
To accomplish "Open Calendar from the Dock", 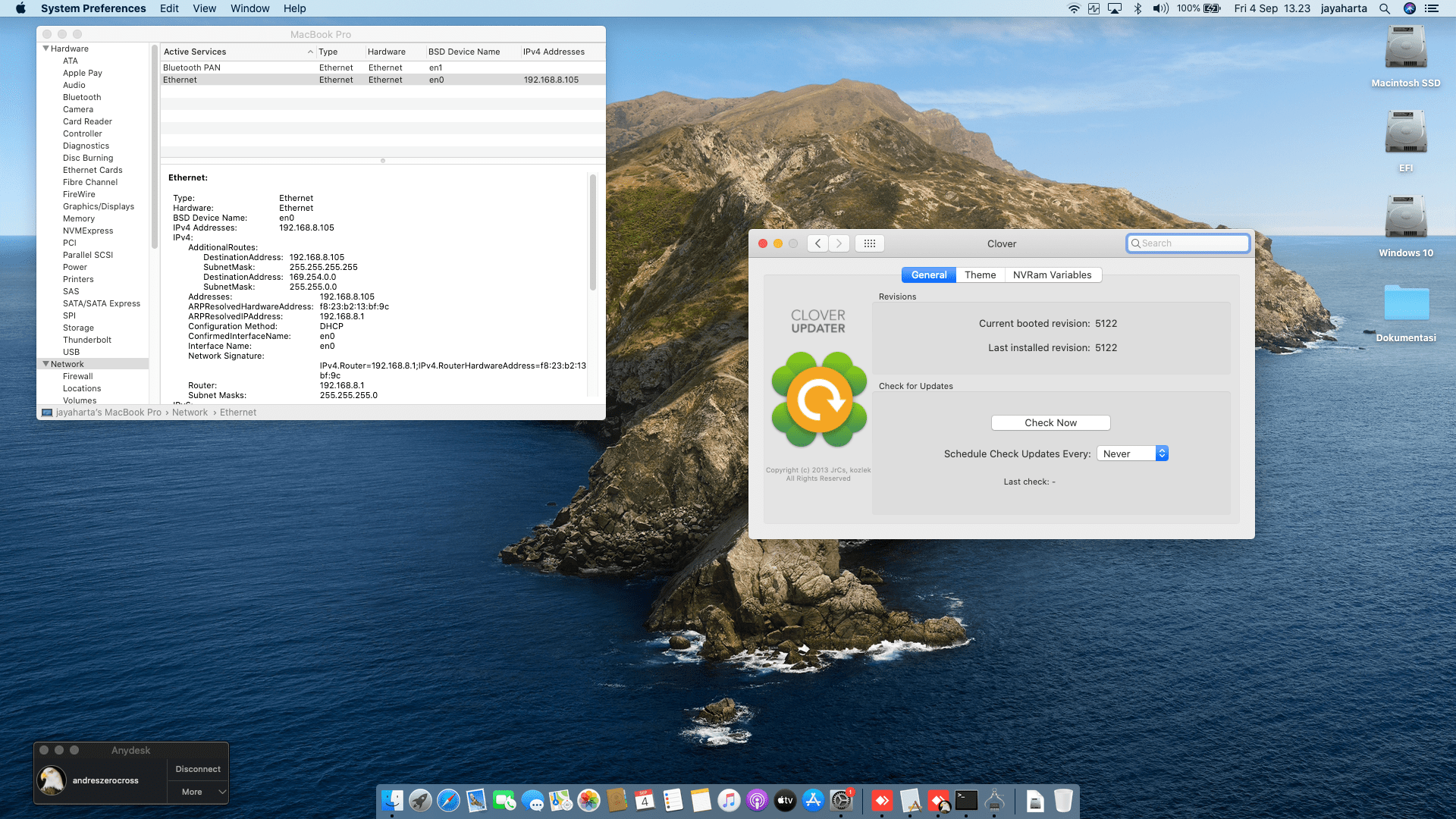I will tap(645, 800).
